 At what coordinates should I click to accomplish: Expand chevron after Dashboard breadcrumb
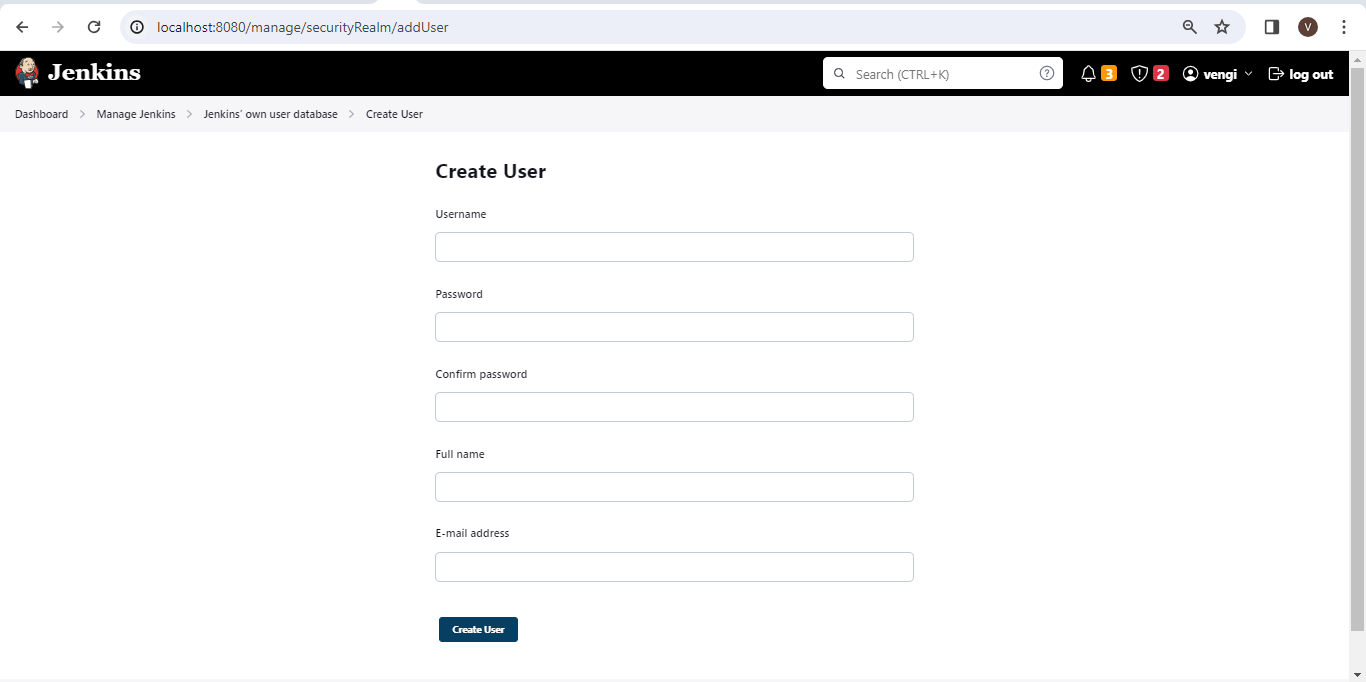[x=83, y=114]
